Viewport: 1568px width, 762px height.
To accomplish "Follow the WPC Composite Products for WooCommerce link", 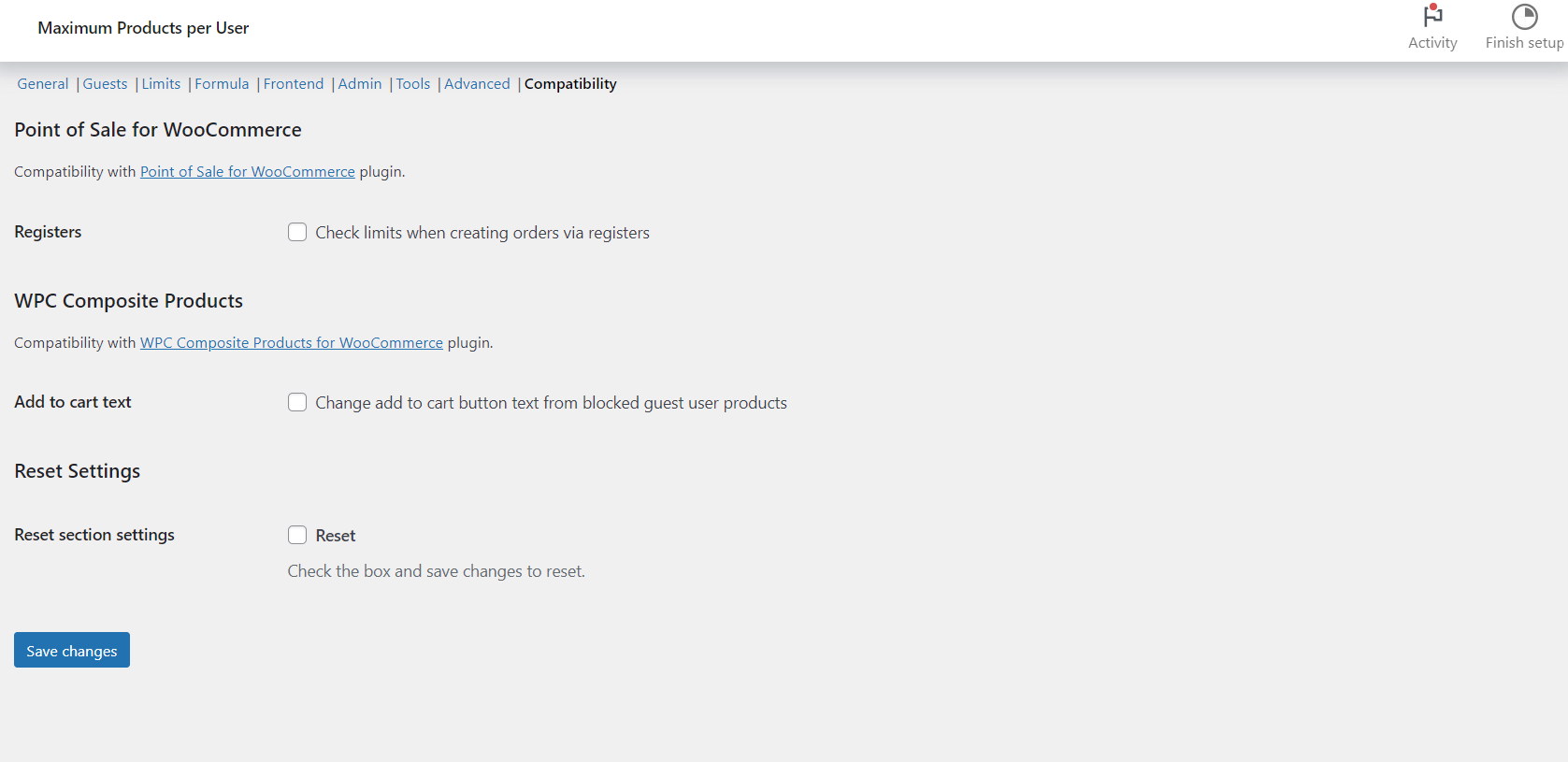I will [x=291, y=342].
